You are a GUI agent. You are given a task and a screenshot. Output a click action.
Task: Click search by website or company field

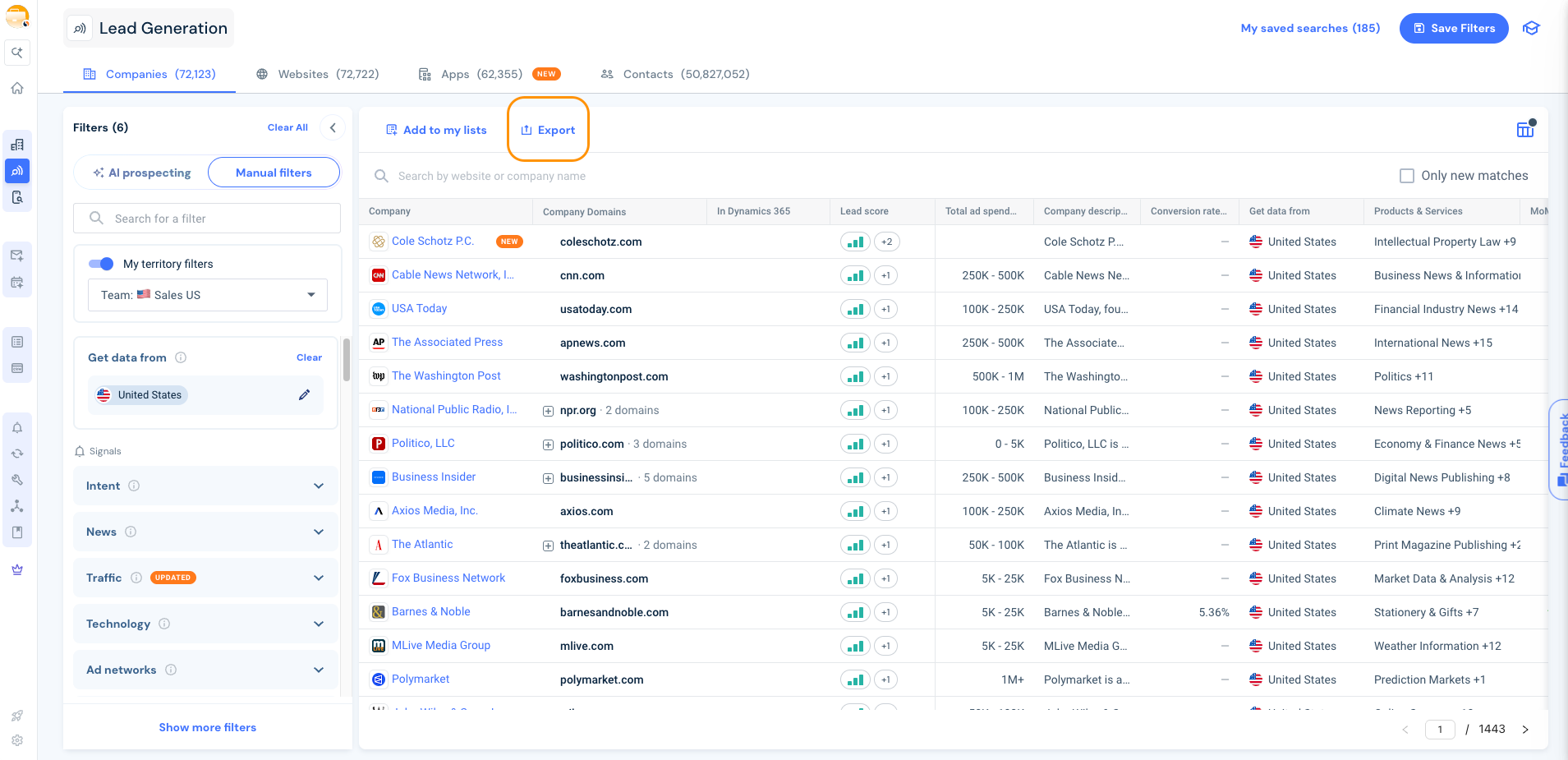492,176
